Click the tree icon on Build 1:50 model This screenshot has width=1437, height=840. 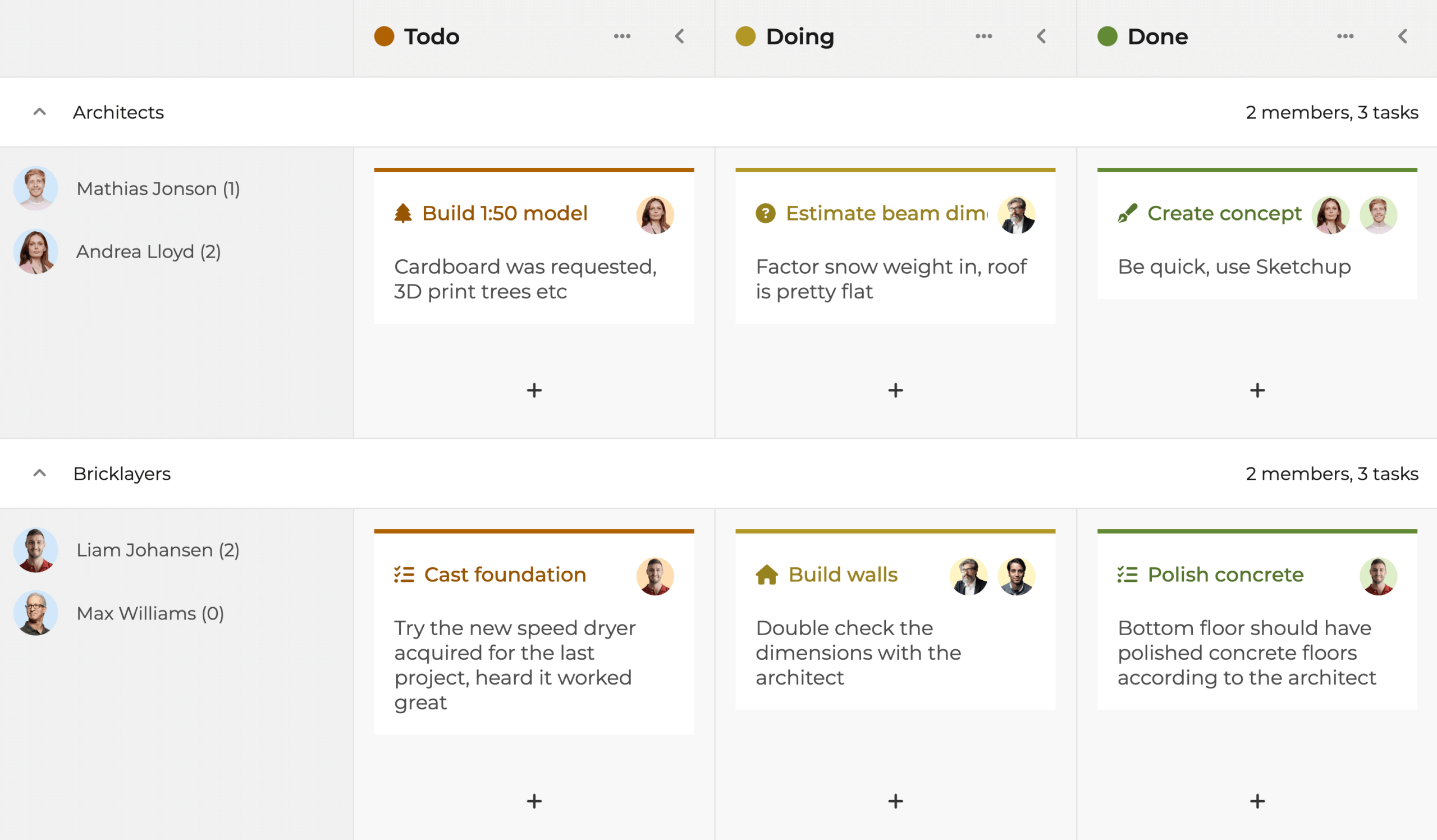tap(402, 214)
